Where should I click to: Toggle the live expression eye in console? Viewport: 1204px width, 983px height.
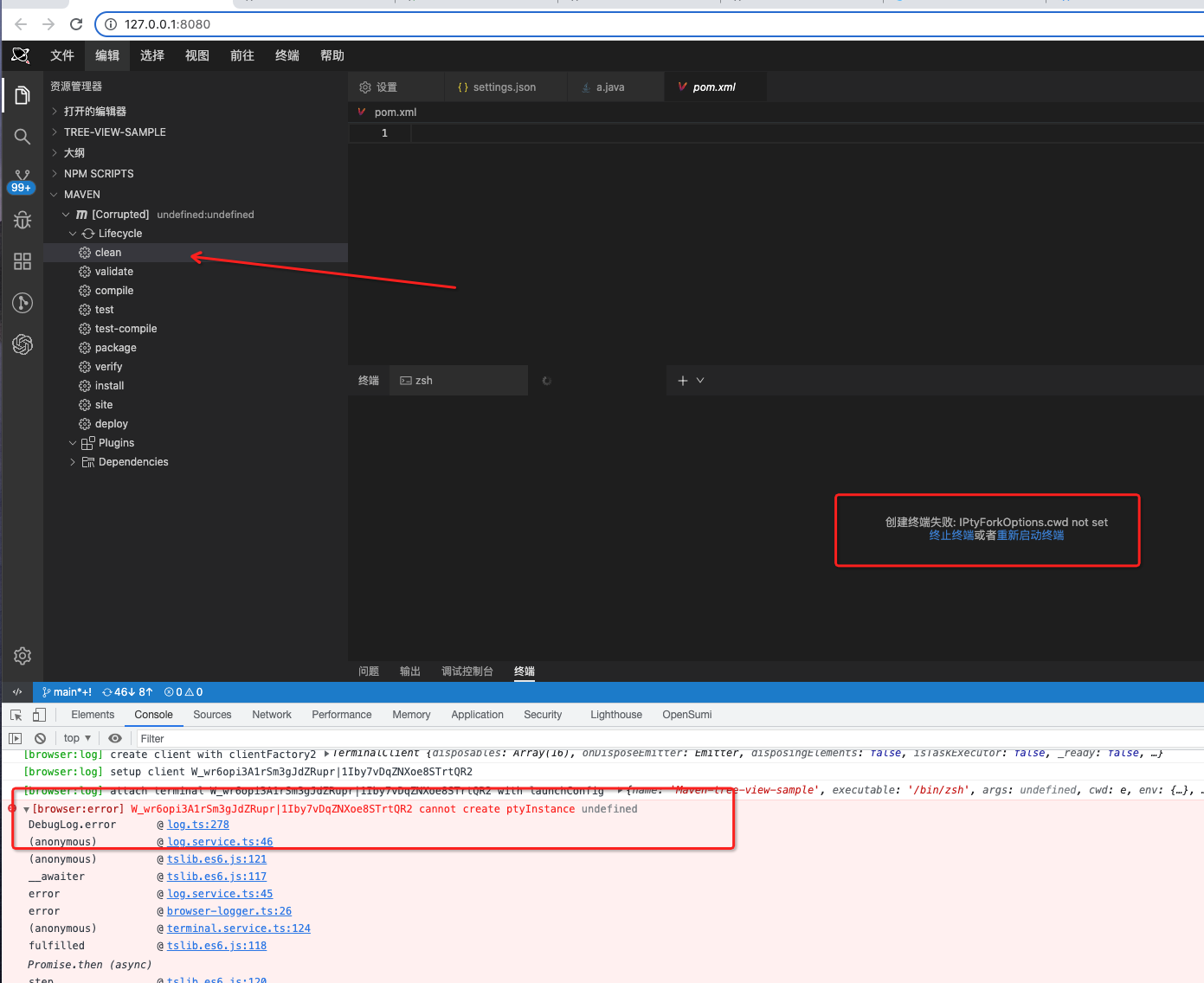click(x=116, y=737)
